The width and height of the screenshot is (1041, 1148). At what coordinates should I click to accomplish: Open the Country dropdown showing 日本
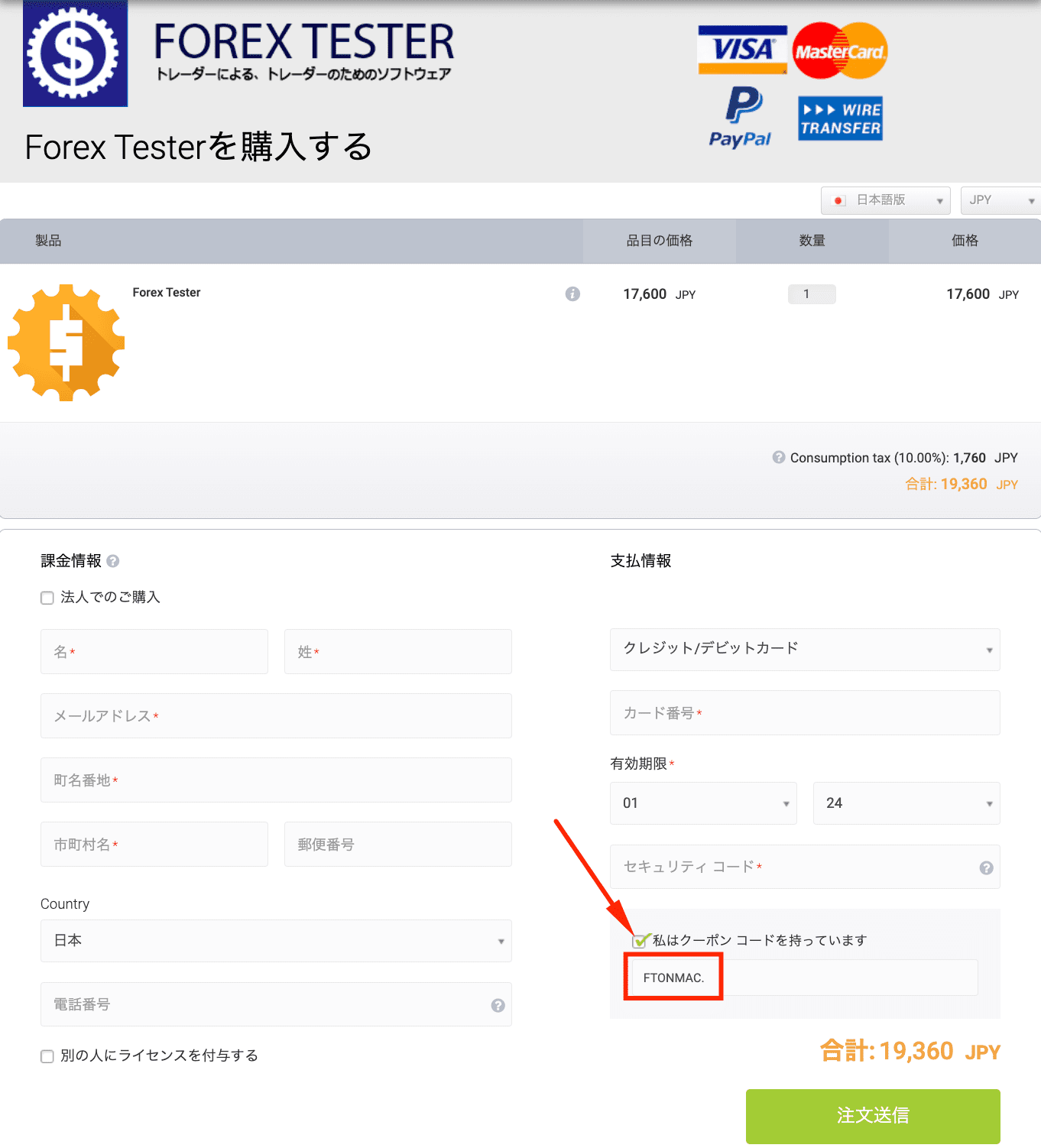click(276, 941)
